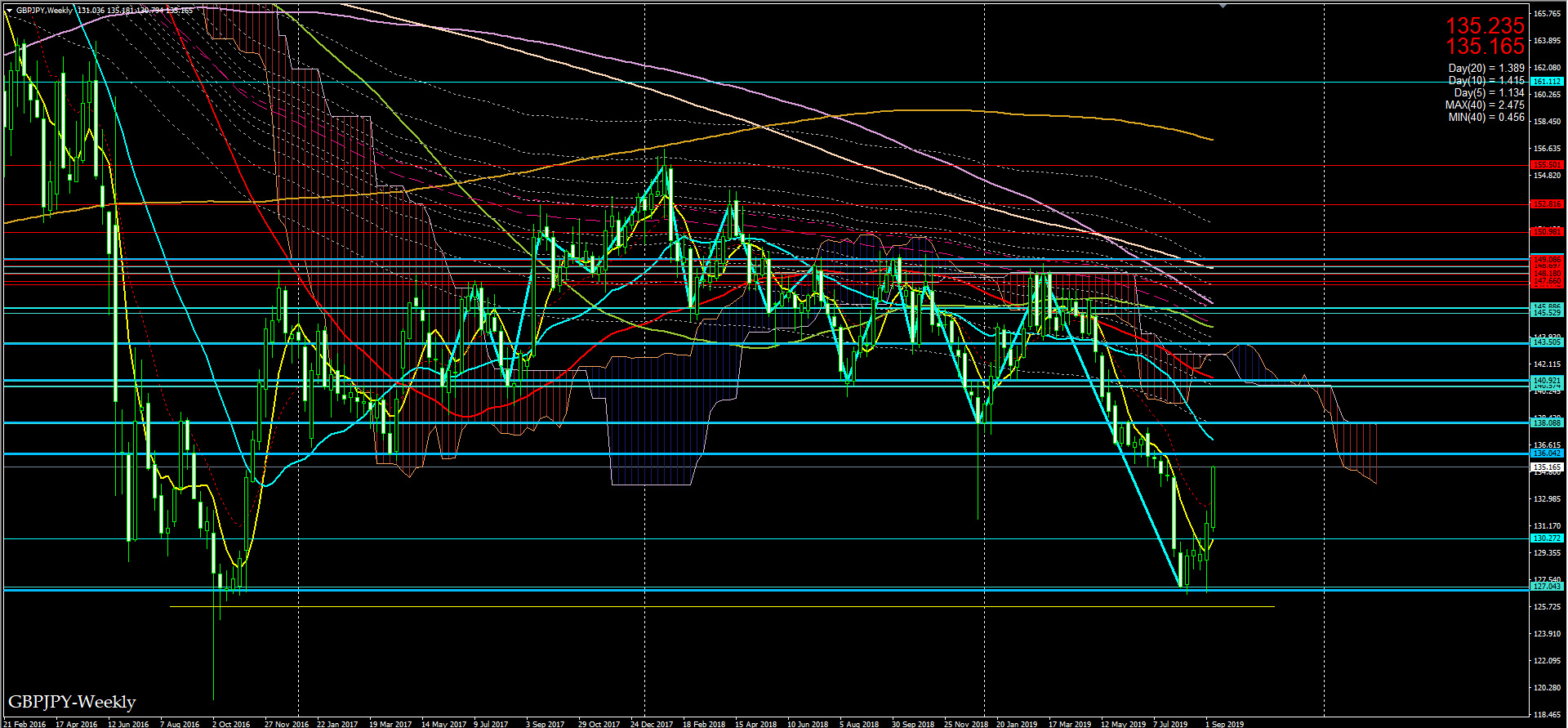Screen dimensions: 1568x728
Task: Click the 10 Jun 2018 date label
Action: (x=808, y=724)
